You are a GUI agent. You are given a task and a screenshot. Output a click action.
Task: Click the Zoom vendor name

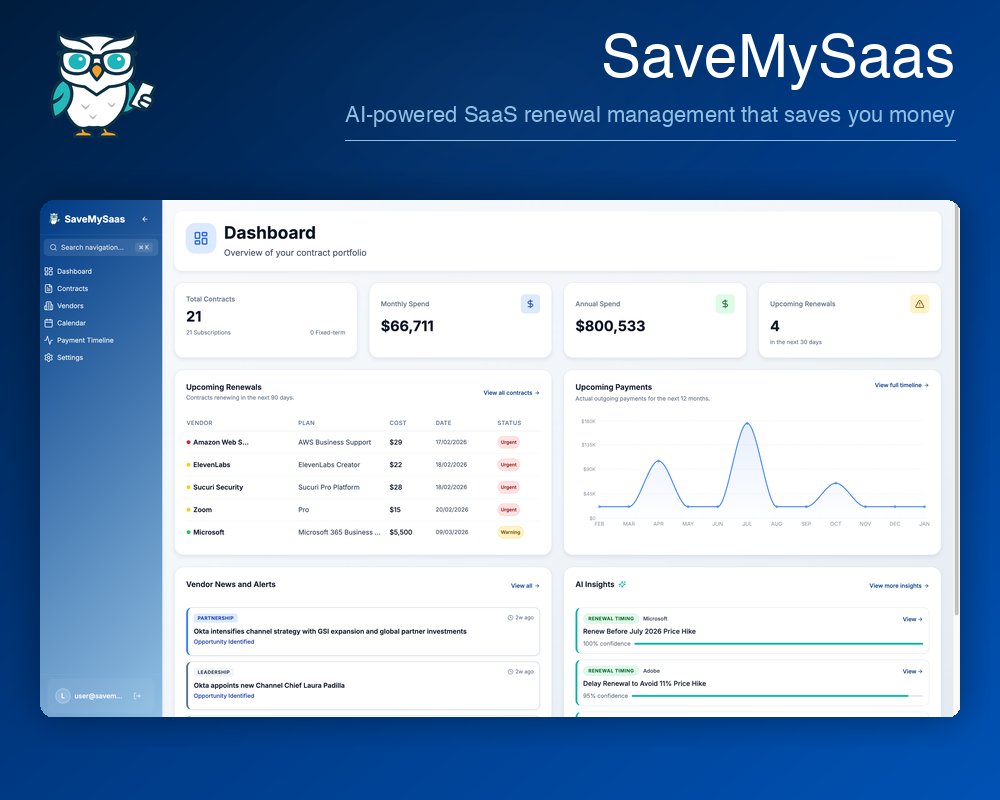coord(203,510)
